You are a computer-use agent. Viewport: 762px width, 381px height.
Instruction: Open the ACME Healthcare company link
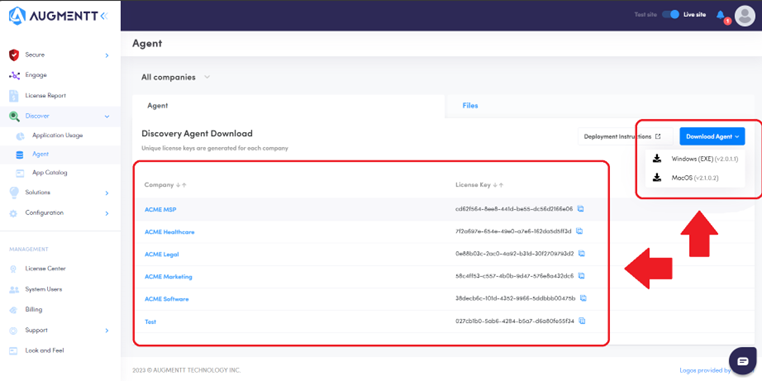tap(170, 232)
